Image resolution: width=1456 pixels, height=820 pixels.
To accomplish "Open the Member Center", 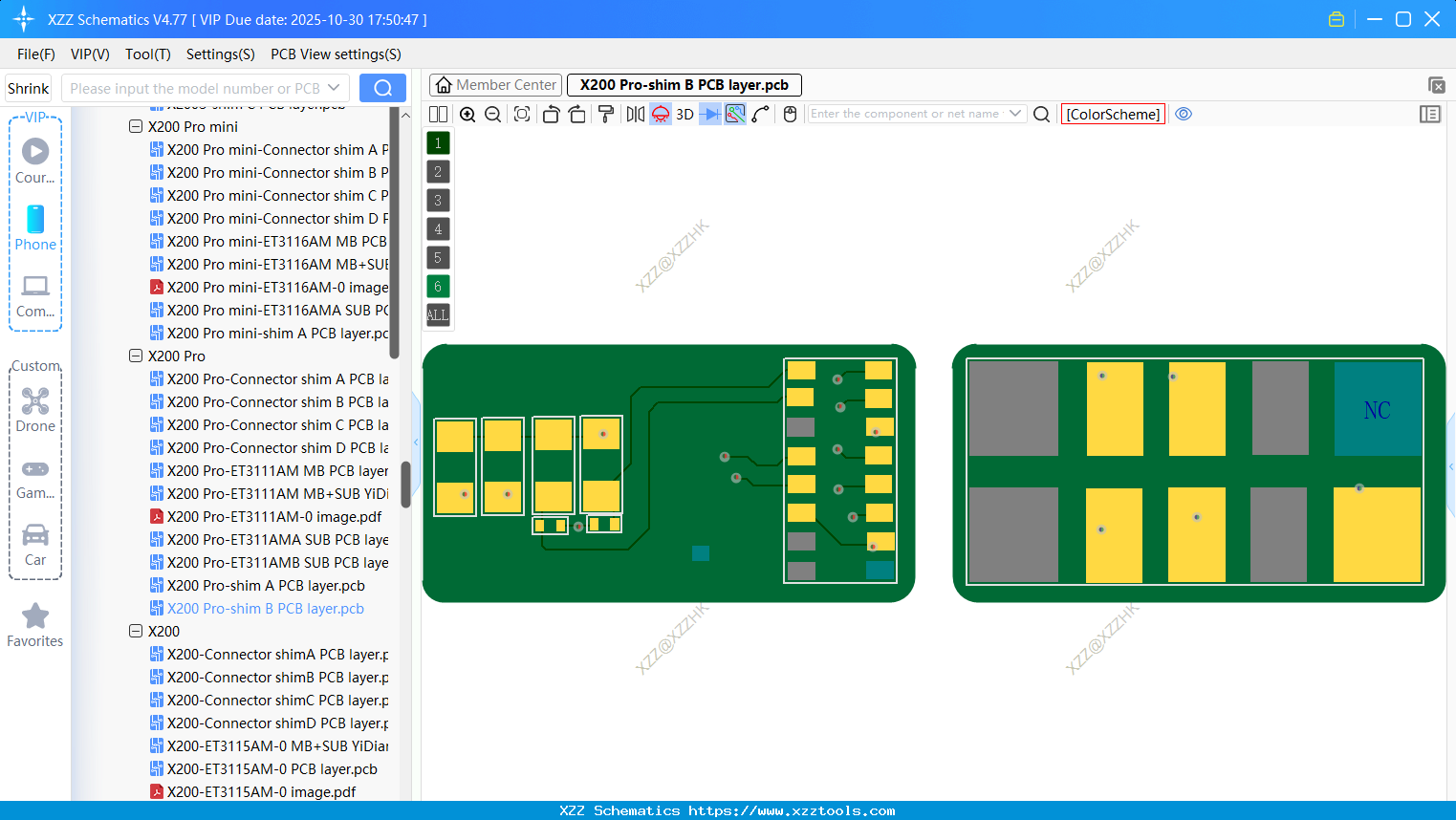I will pos(494,84).
